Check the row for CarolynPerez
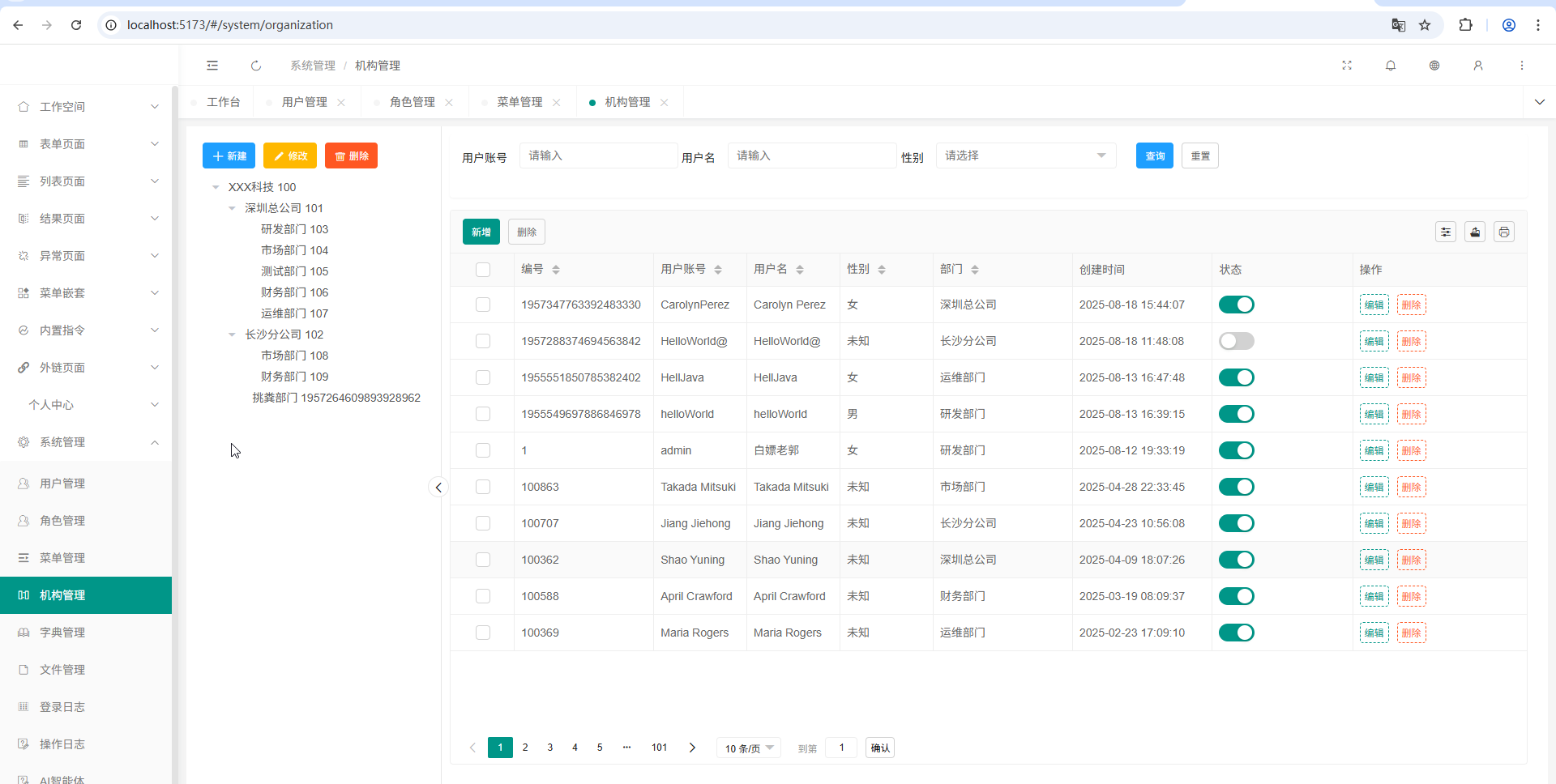1556x784 pixels. 483,305
